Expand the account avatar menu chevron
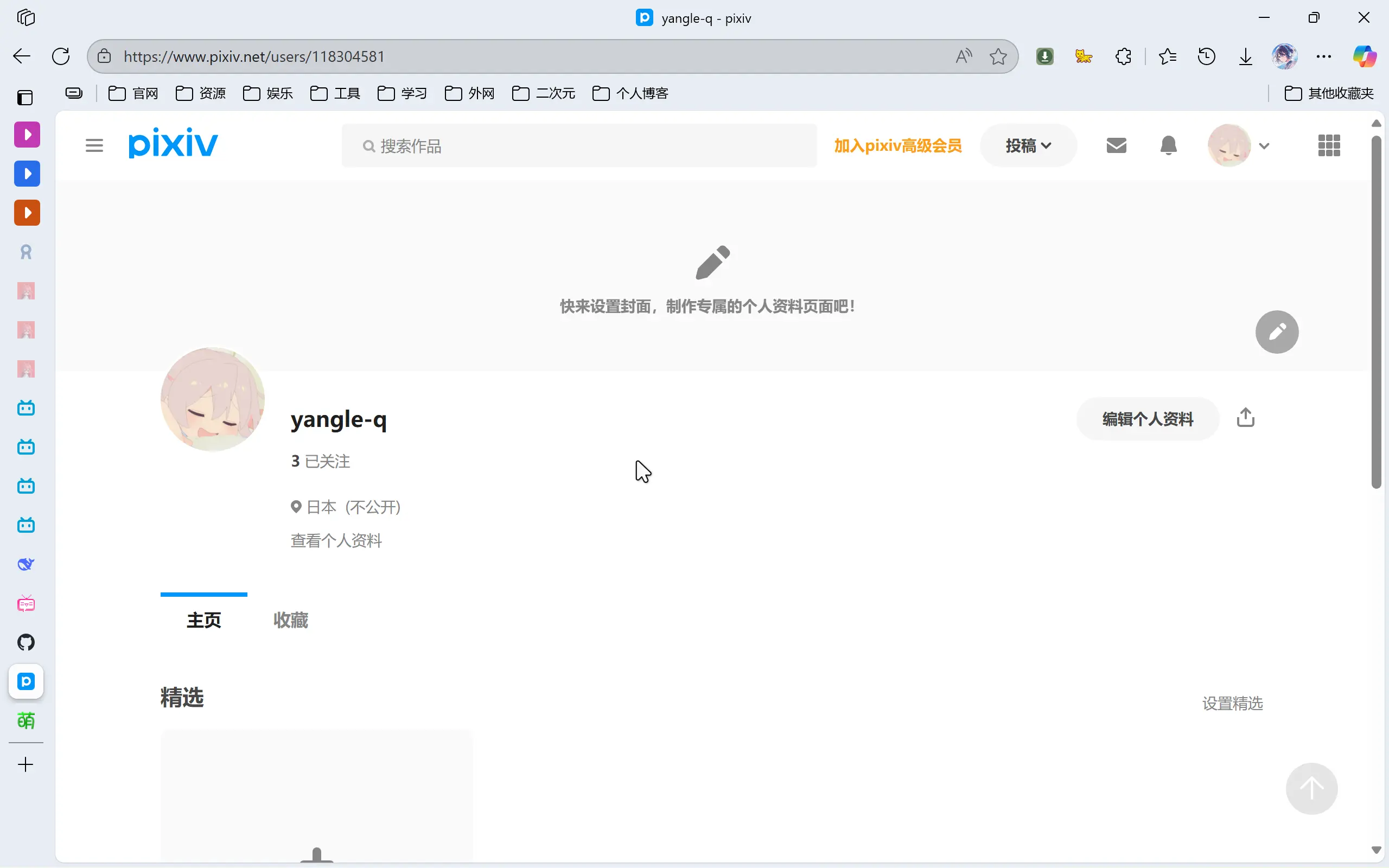 (x=1264, y=146)
